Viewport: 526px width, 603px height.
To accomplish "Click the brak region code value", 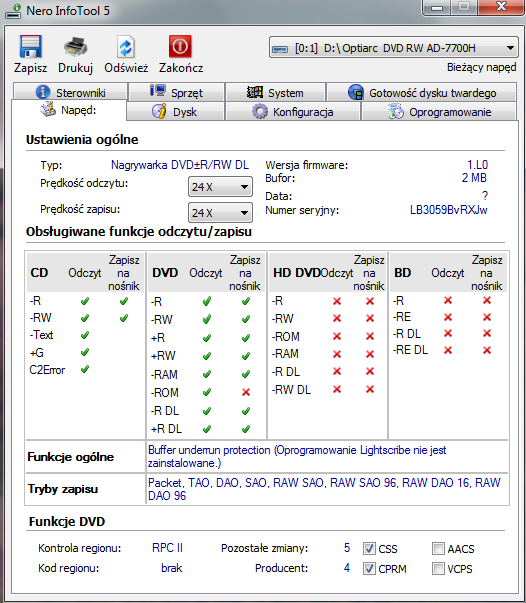I will [171, 568].
